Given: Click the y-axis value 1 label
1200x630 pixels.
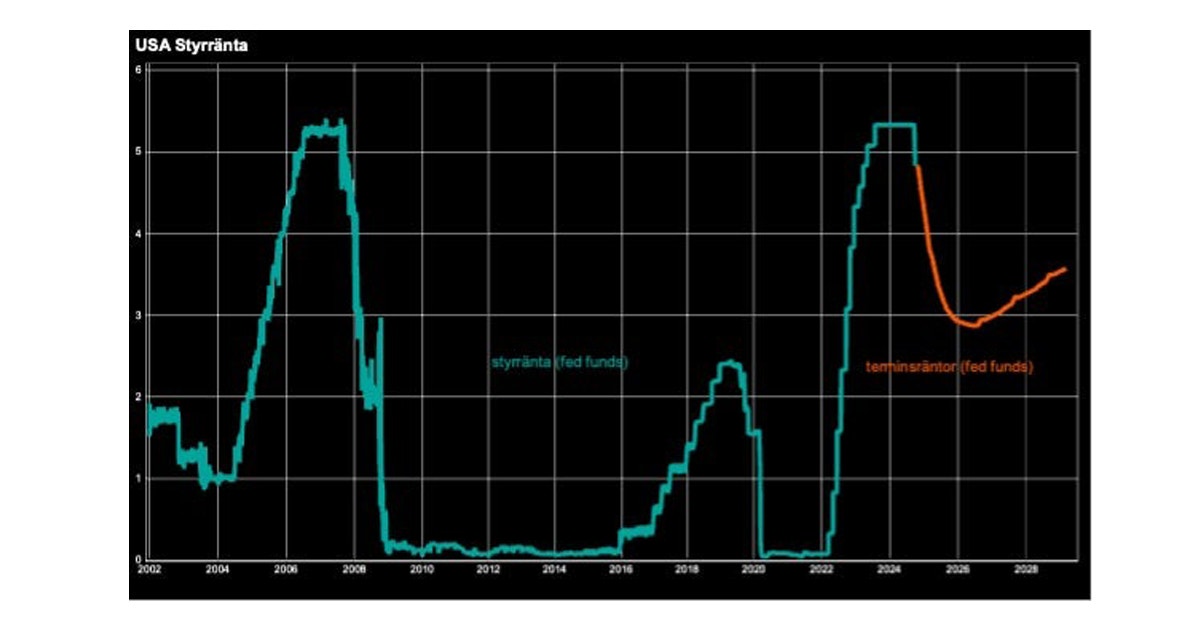Looking at the screenshot, I should coord(139,478).
